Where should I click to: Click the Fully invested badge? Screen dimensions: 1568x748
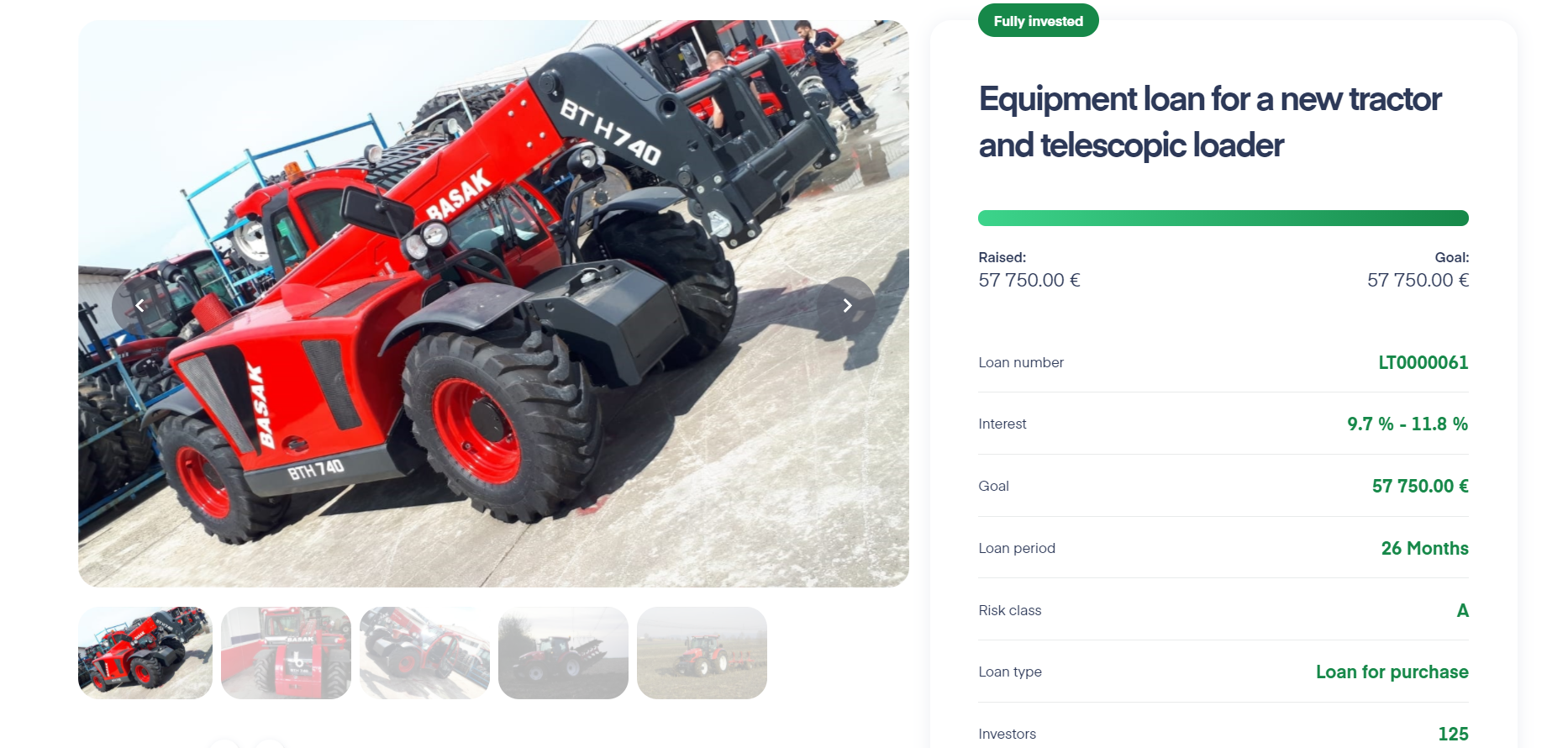click(1038, 21)
